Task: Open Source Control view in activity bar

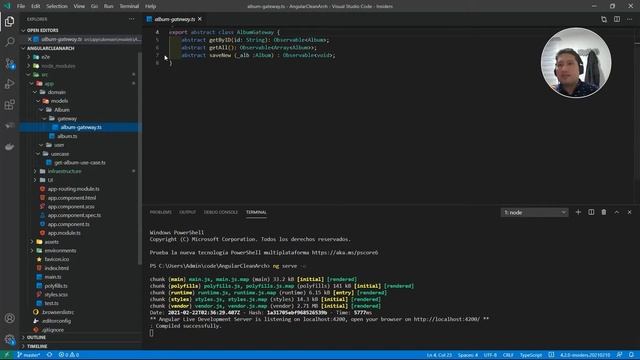Action: point(9,63)
